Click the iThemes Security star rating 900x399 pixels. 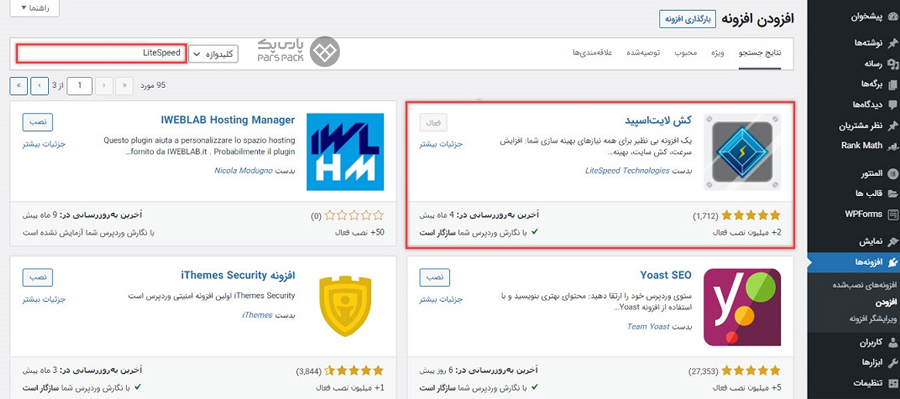354,371
